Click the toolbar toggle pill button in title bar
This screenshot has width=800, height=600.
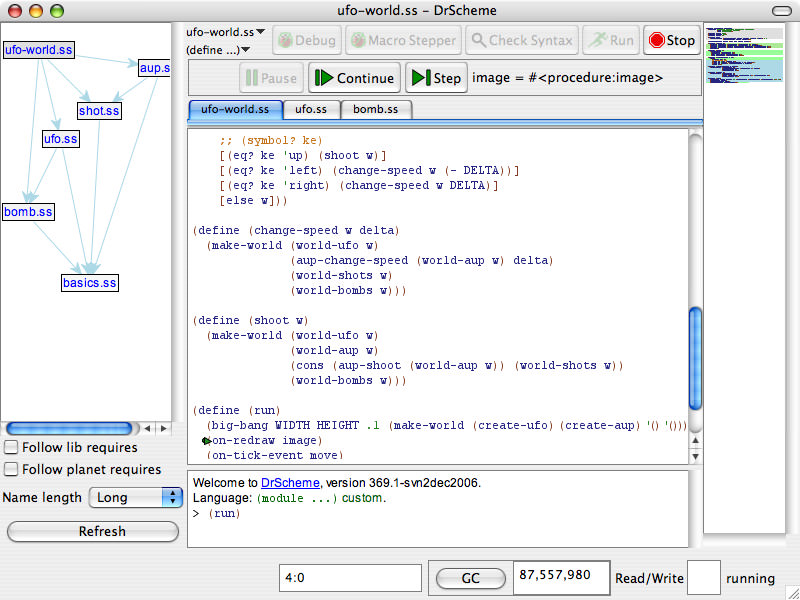pyautogui.click(x=781, y=11)
